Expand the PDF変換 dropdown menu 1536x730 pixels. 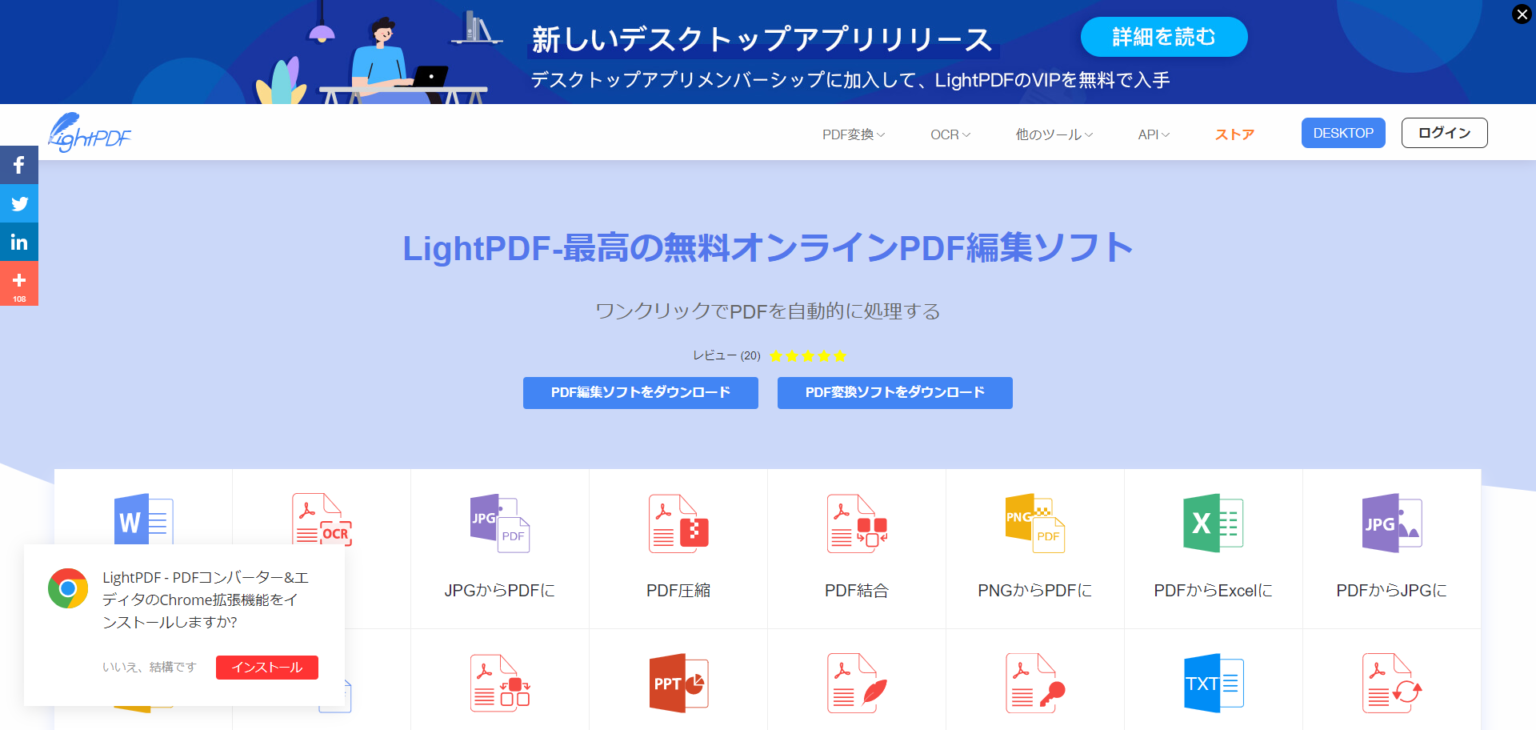853,134
